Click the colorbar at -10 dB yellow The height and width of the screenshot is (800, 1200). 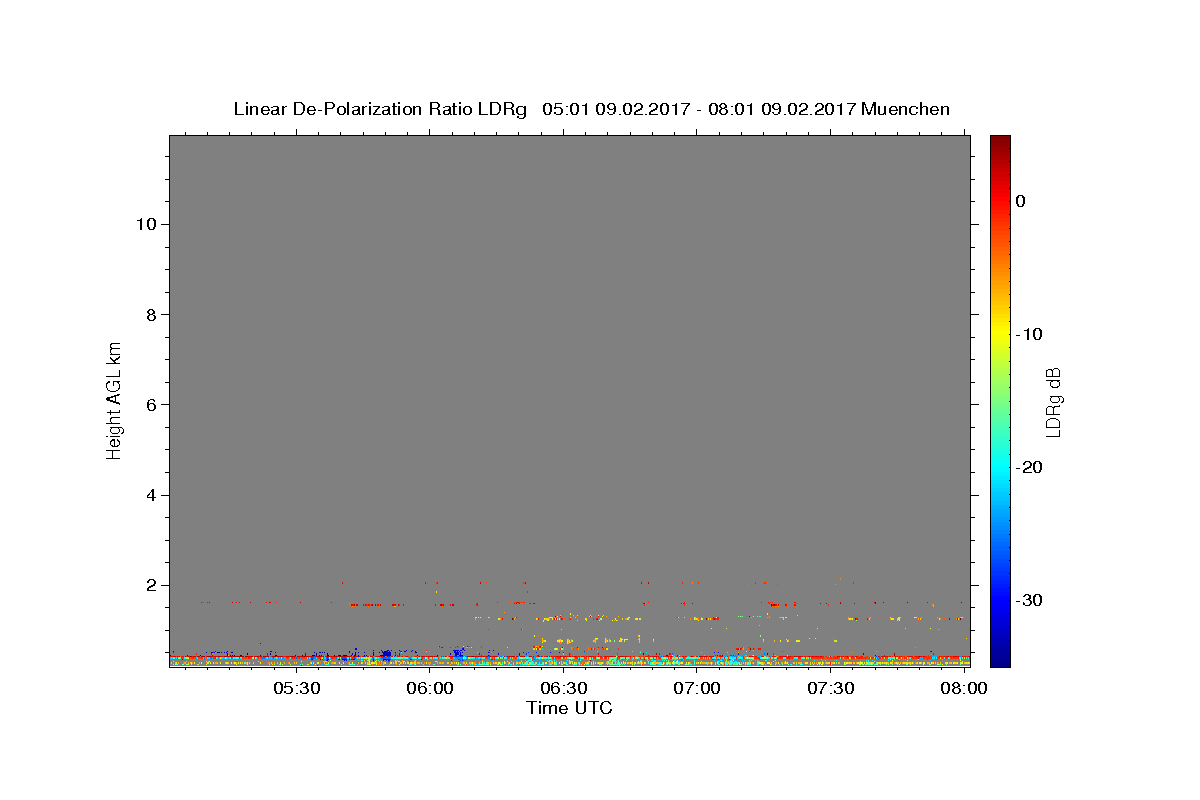pyautogui.click(x=1000, y=334)
